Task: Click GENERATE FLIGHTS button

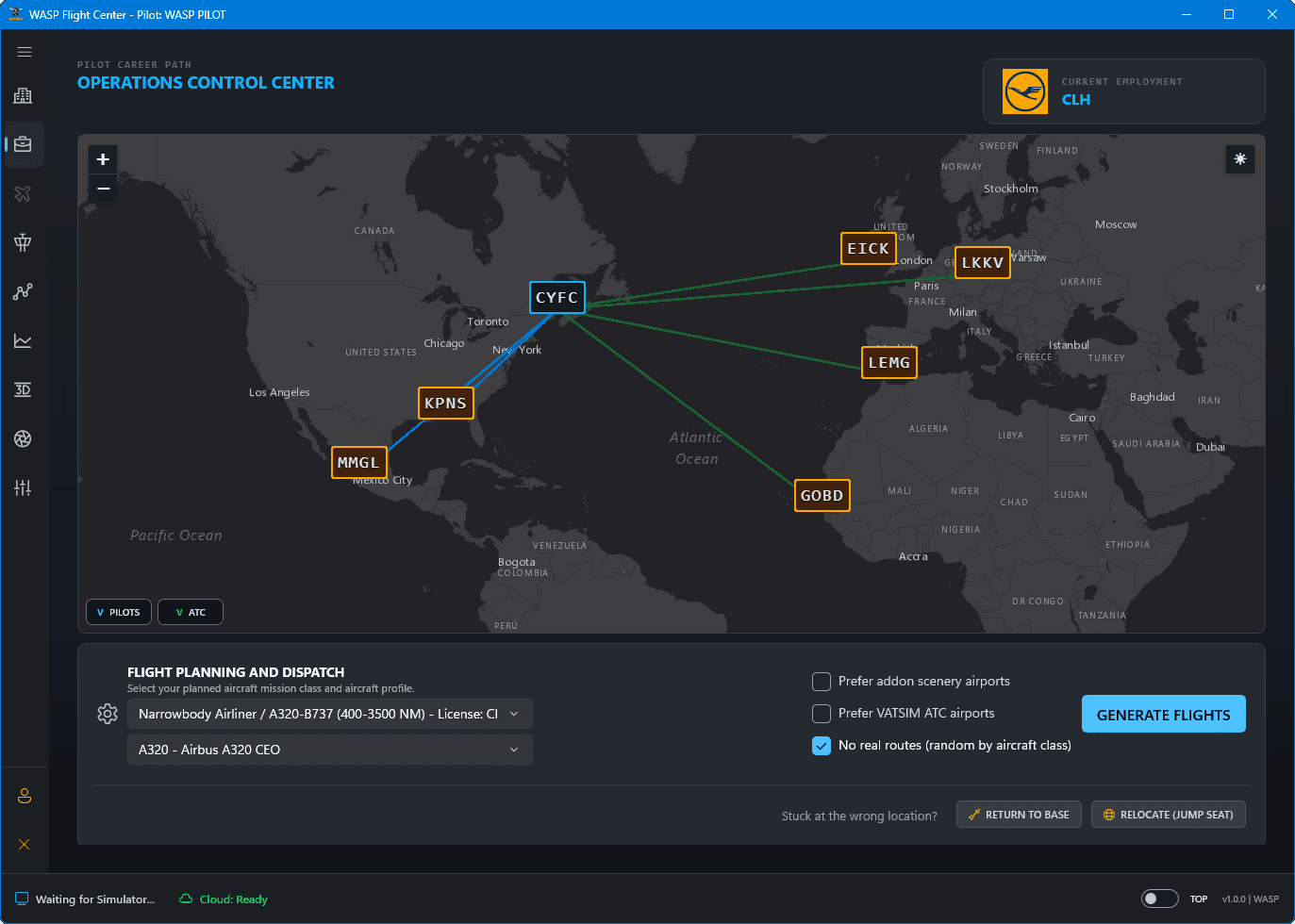Action: click(x=1164, y=714)
